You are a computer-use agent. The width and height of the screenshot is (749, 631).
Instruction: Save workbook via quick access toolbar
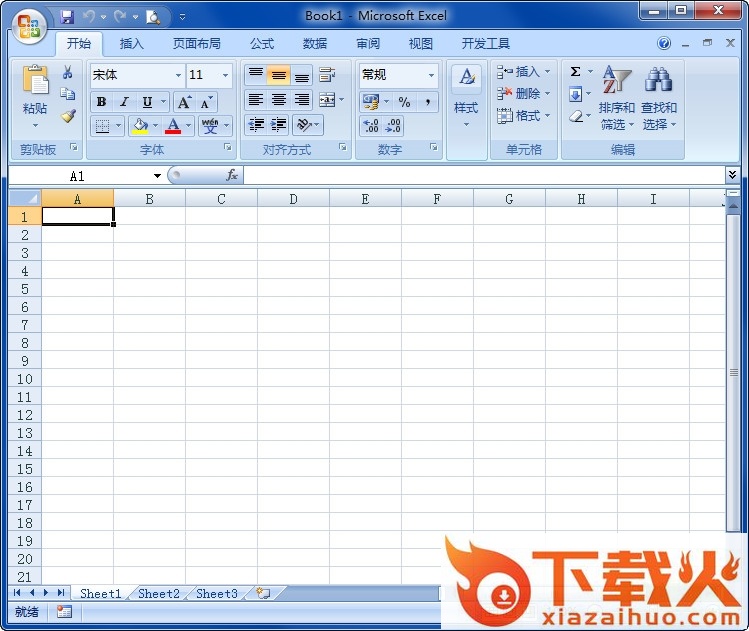(67, 17)
